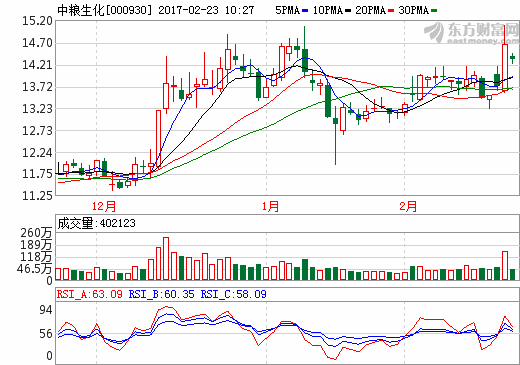Click the 10PMA legend label

328,10
